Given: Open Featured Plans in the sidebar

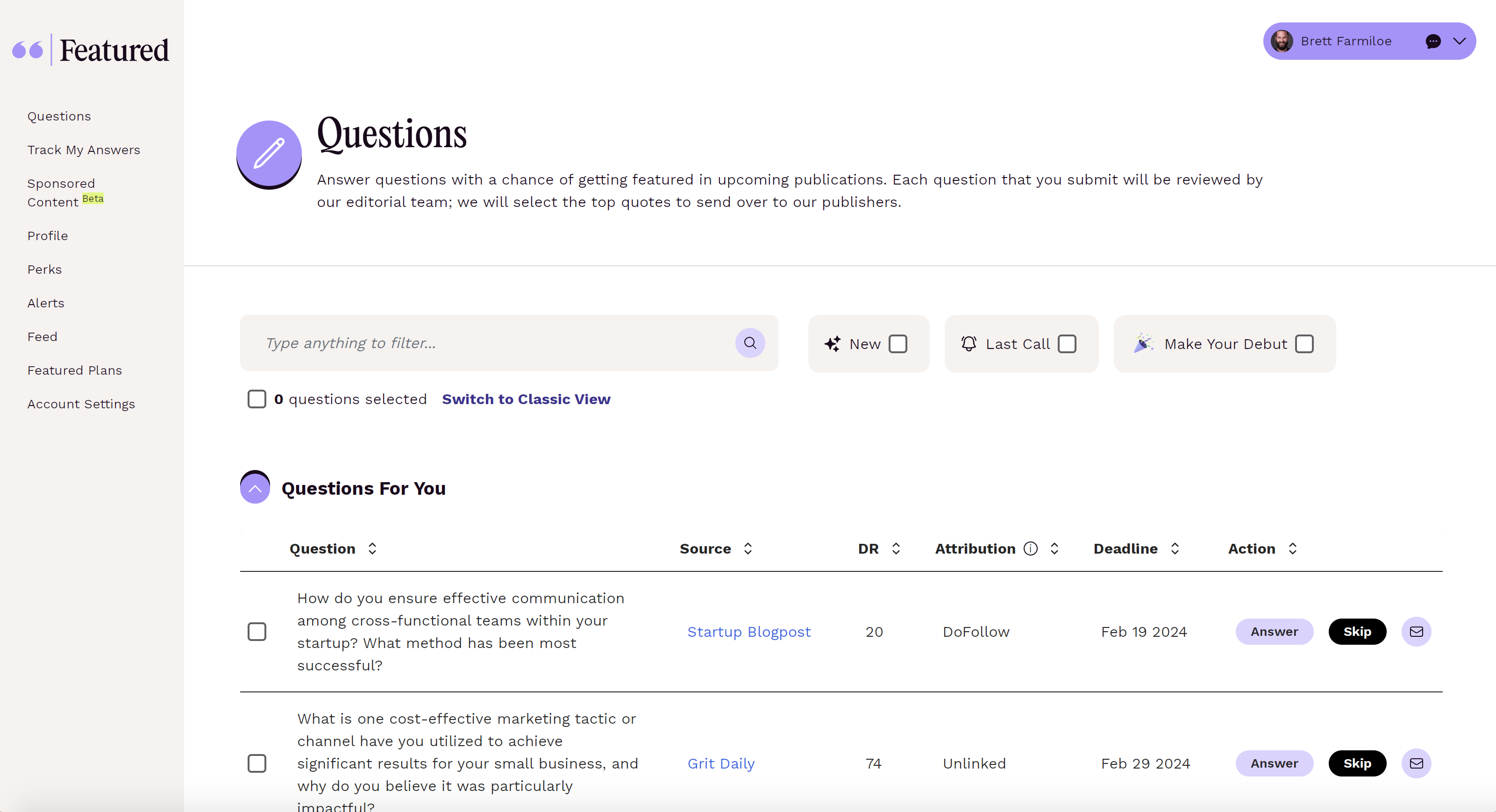Looking at the screenshot, I should (x=74, y=370).
